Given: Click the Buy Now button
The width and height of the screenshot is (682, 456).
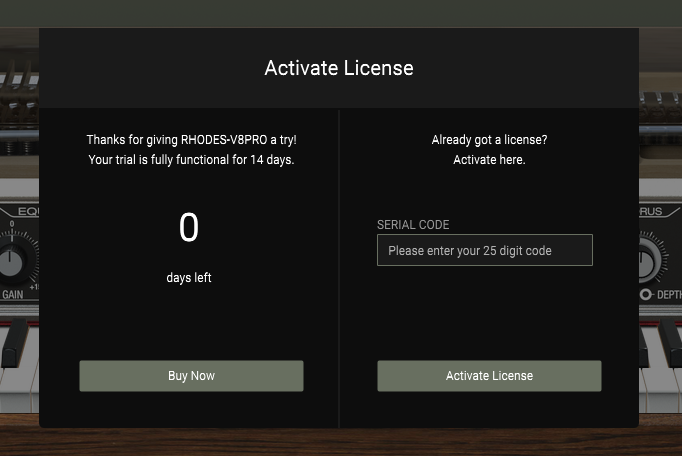Looking at the screenshot, I should coord(191,376).
